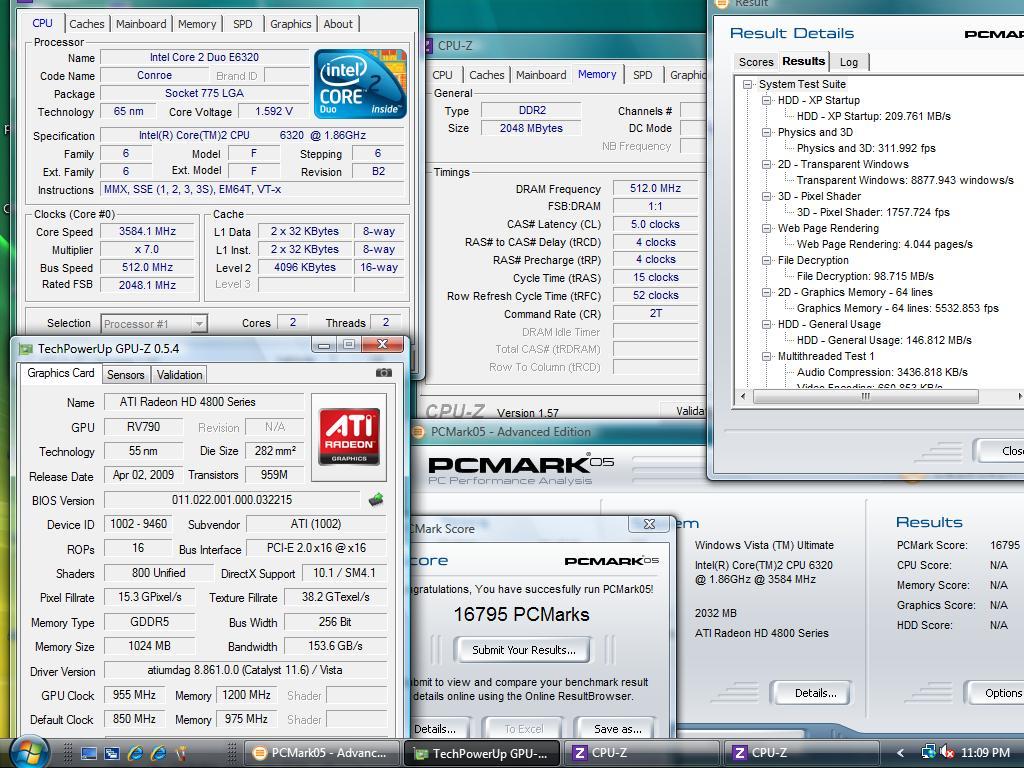
Task: Click Save as button in score dialog
Action: click(617, 729)
